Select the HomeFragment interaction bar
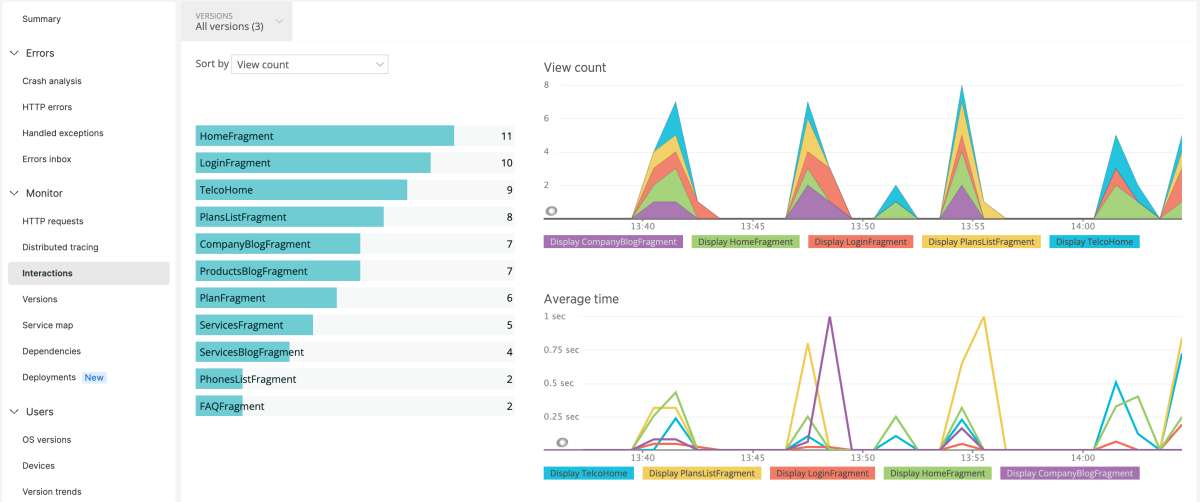Image resolution: width=1200 pixels, height=502 pixels. pos(325,136)
